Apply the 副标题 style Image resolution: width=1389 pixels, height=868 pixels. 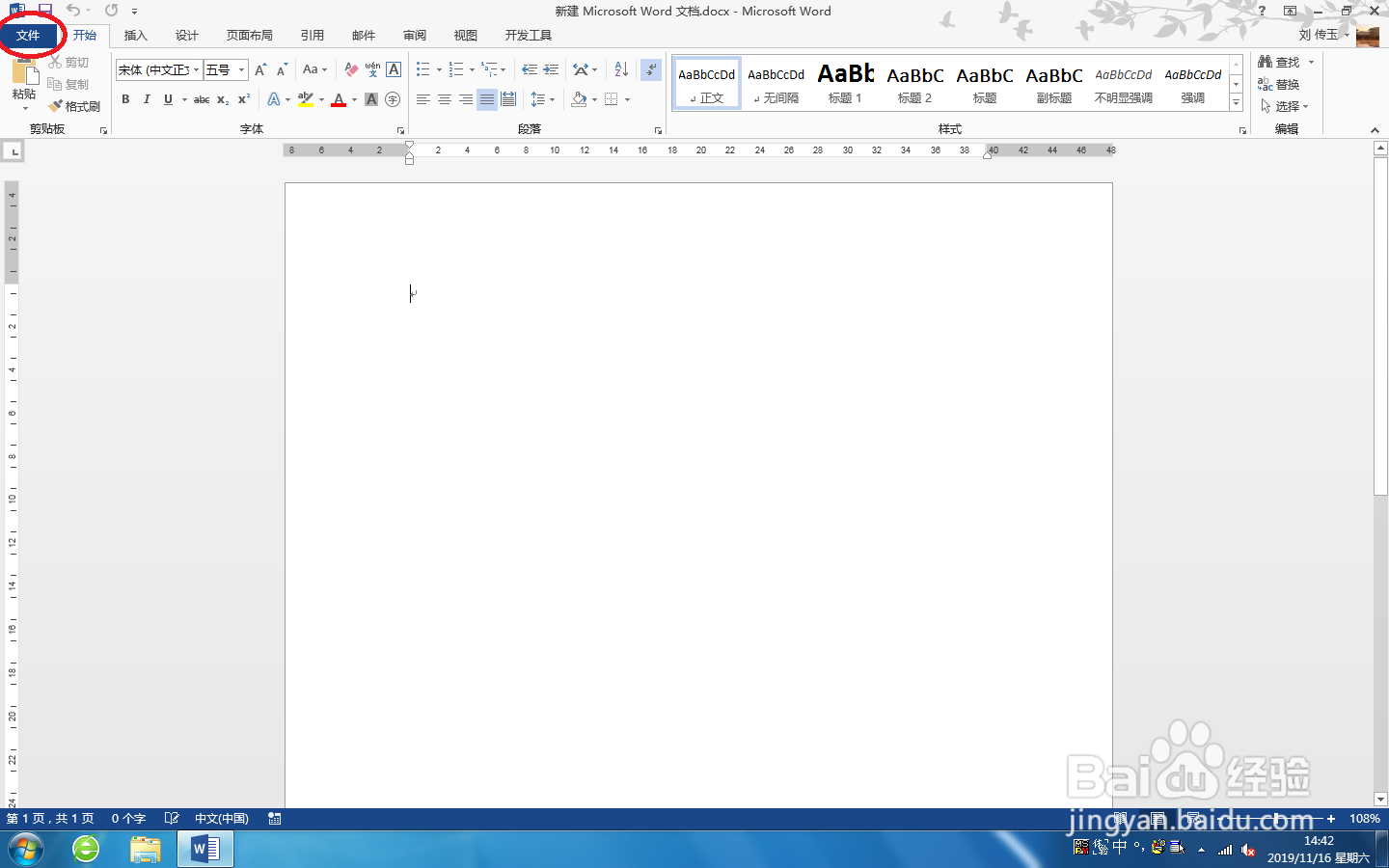click(x=1054, y=83)
